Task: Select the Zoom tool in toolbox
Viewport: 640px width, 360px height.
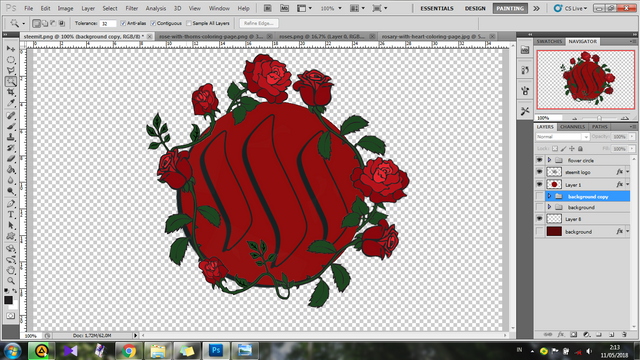Action: point(11,281)
